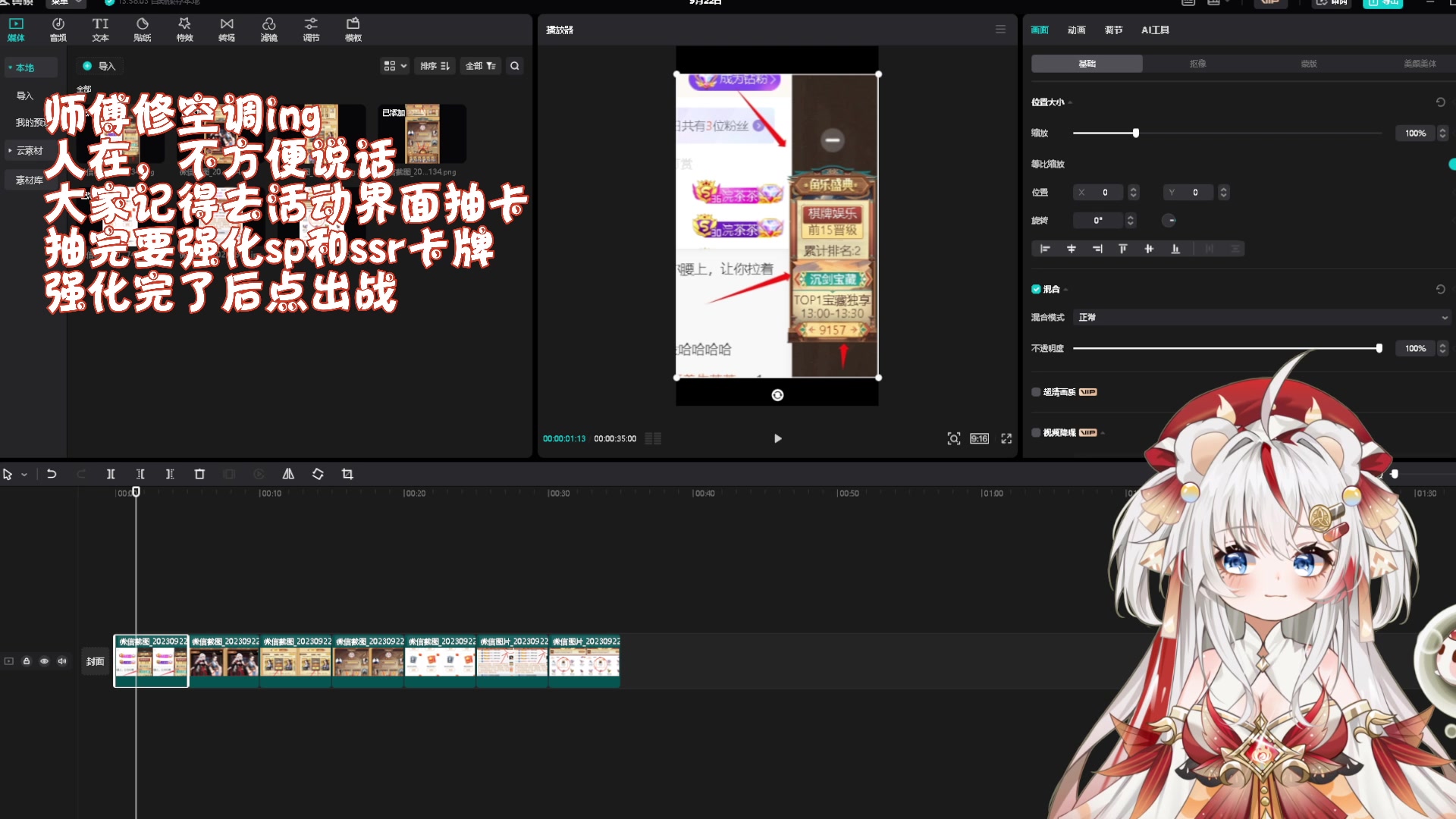Click the crop tool in timeline toolbar
This screenshot has width=1456, height=819.
[x=347, y=474]
